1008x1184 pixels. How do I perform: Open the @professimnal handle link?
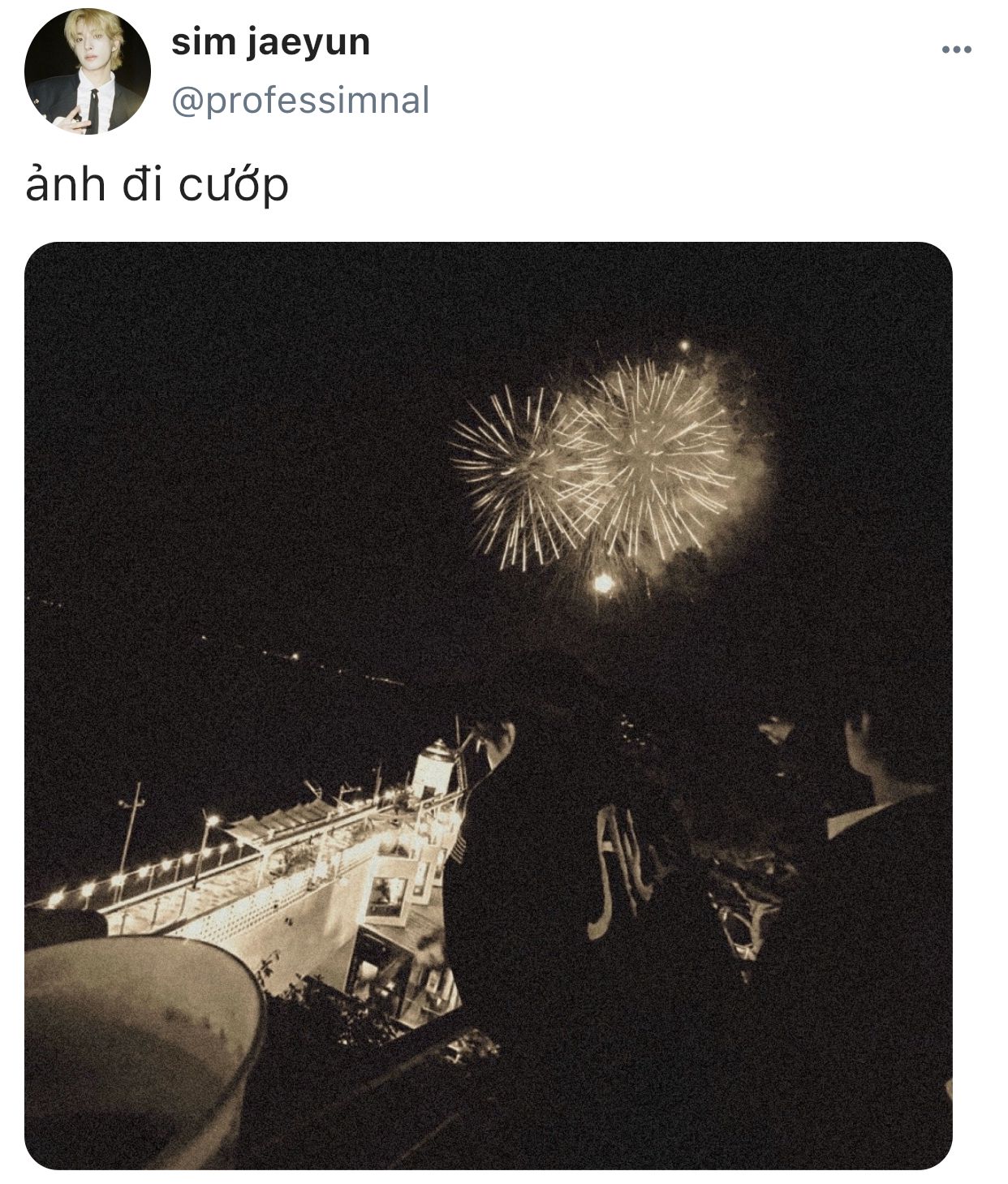click(x=300, y=101)
